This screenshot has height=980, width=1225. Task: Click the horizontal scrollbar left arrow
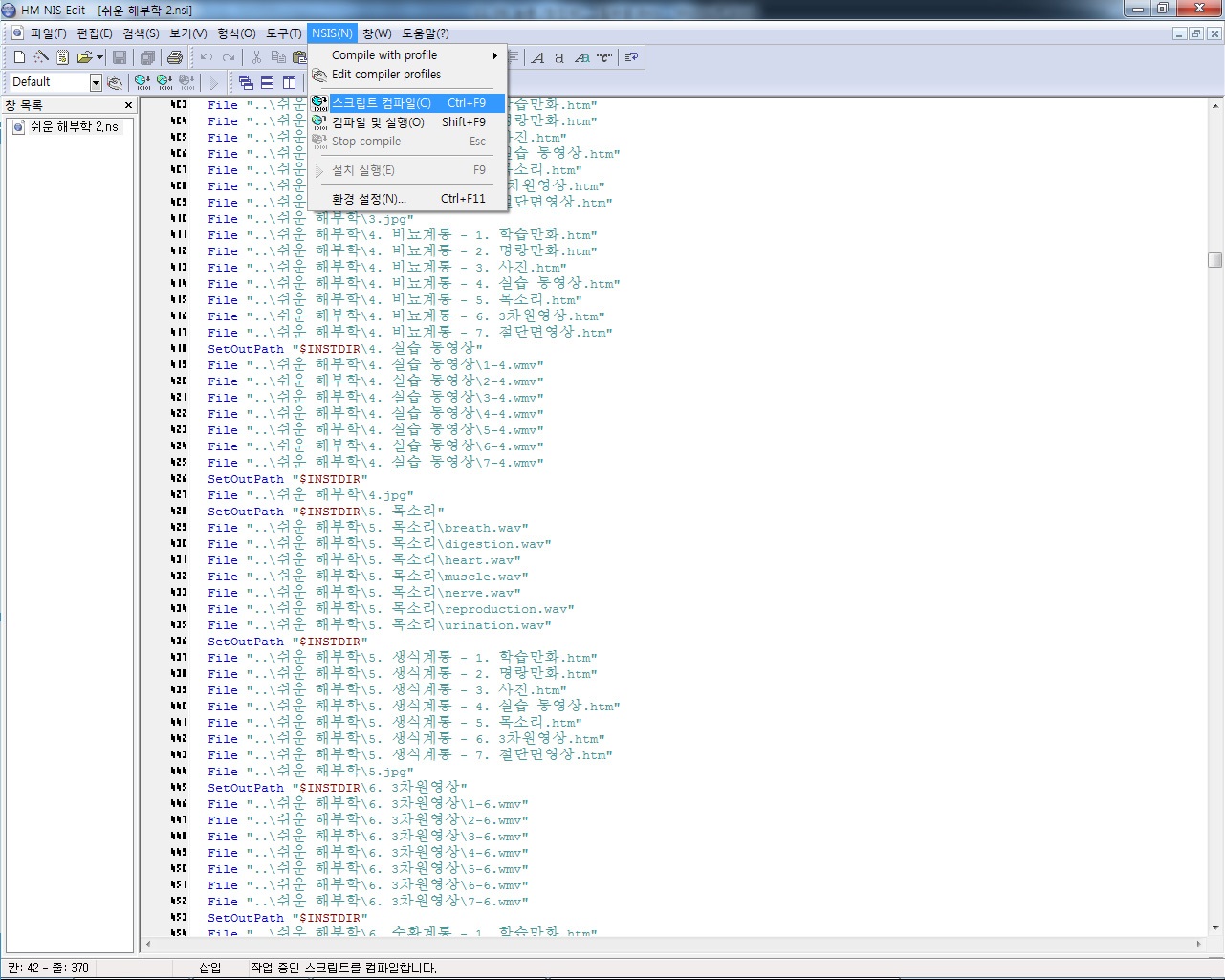(148, 944)
